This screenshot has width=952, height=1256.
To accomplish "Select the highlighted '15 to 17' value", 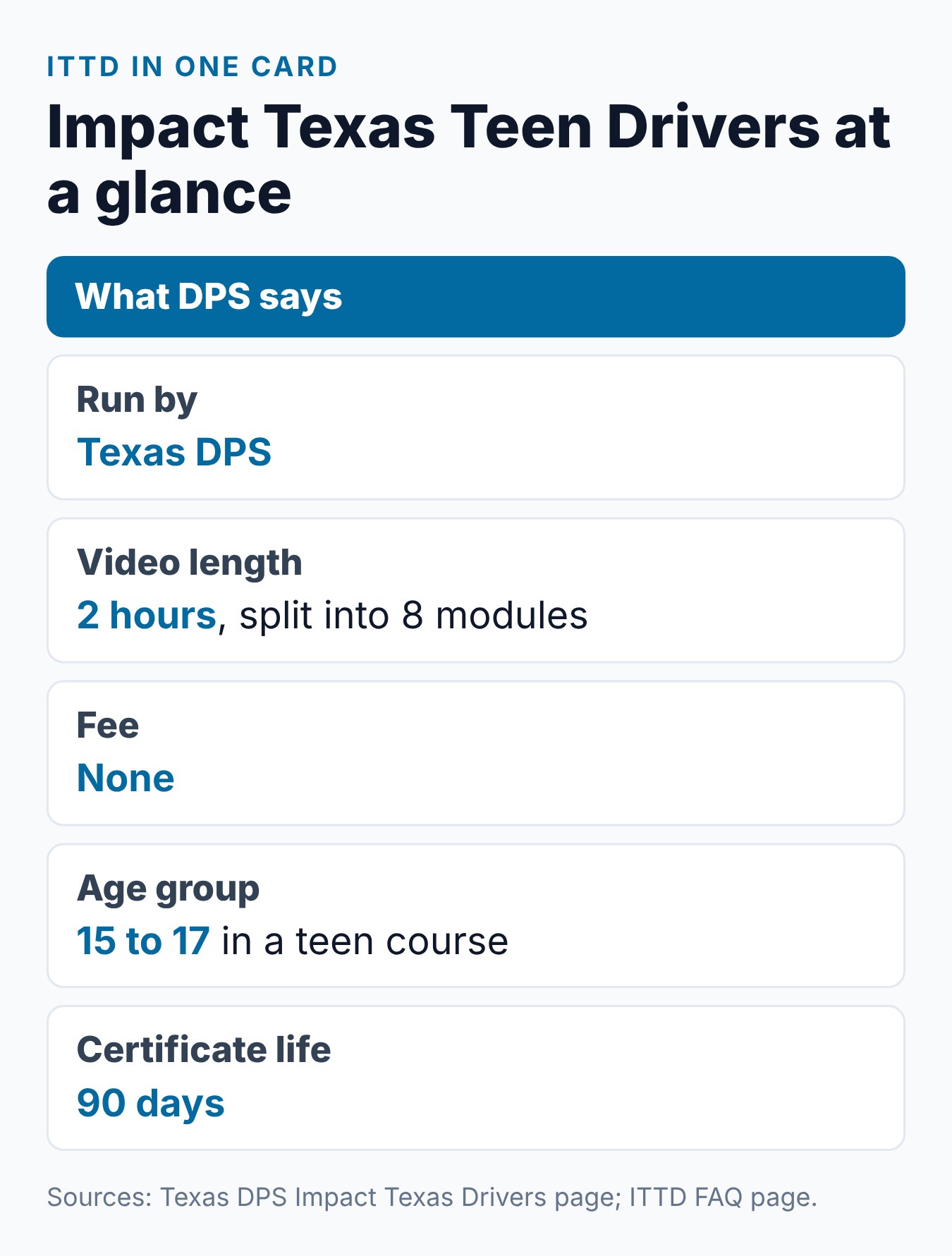I will point(143,941).
